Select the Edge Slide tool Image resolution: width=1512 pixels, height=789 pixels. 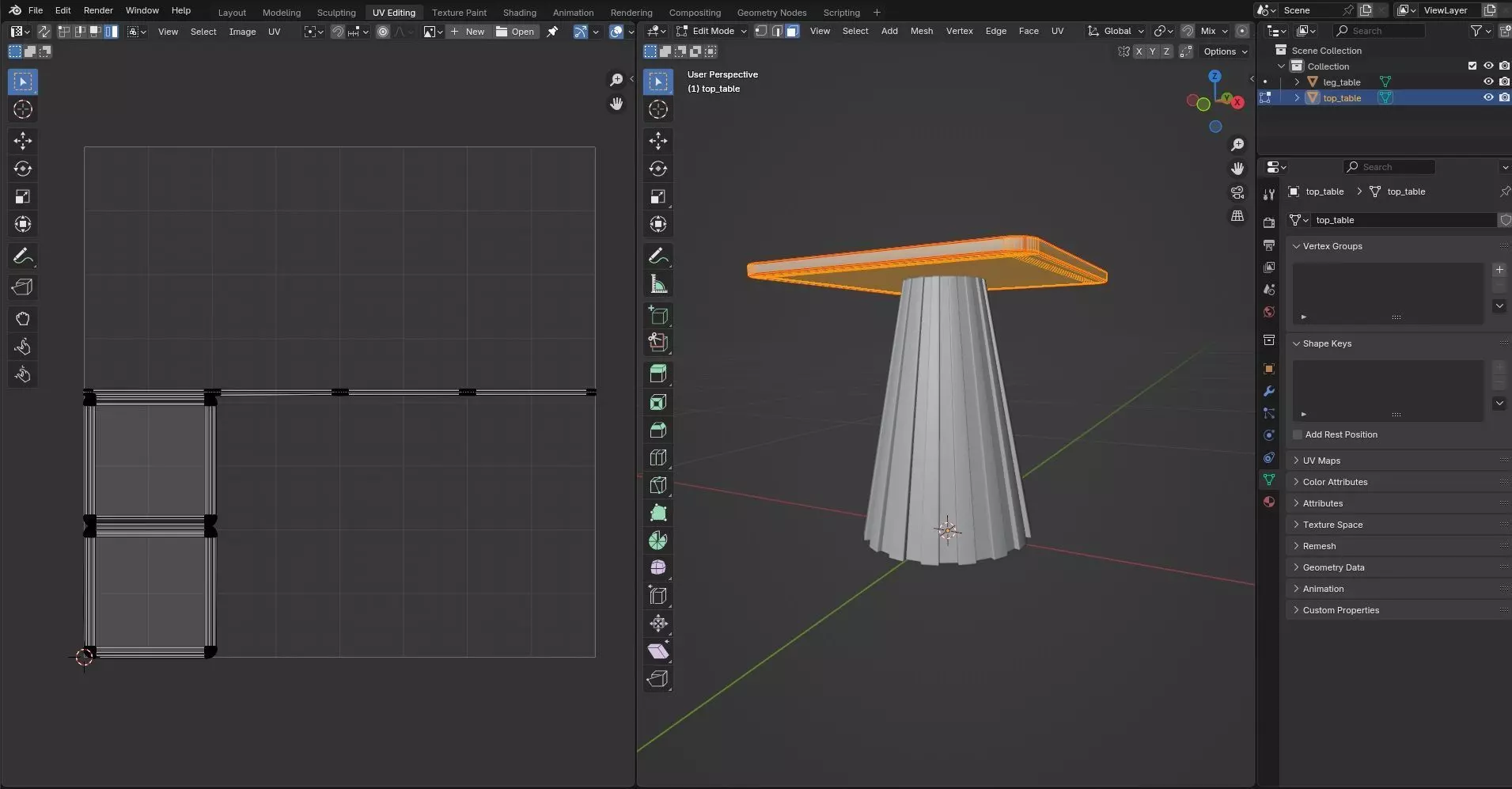(658, 595)
